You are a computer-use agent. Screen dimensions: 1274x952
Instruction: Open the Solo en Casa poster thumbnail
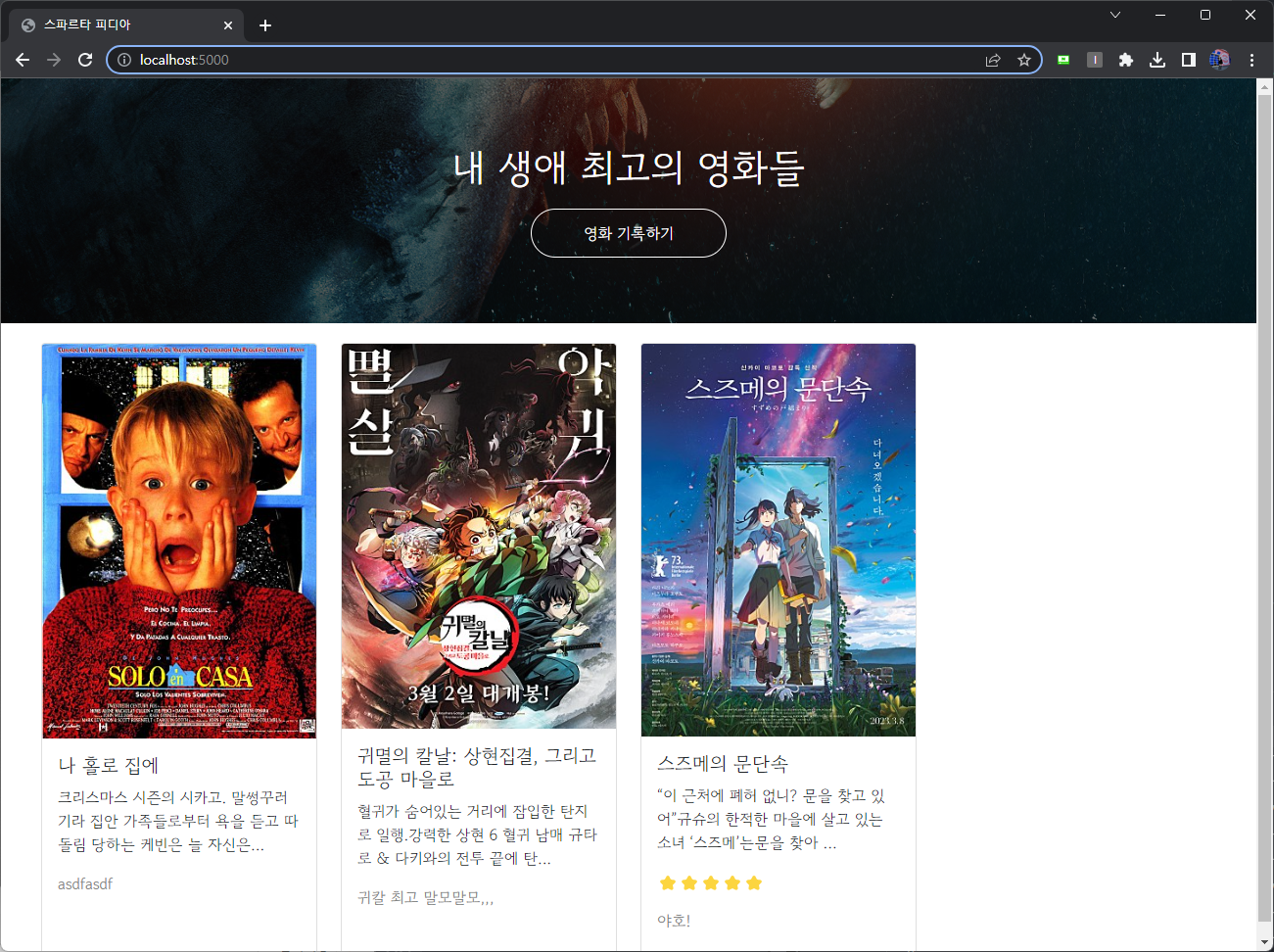[x=179, y=541]
